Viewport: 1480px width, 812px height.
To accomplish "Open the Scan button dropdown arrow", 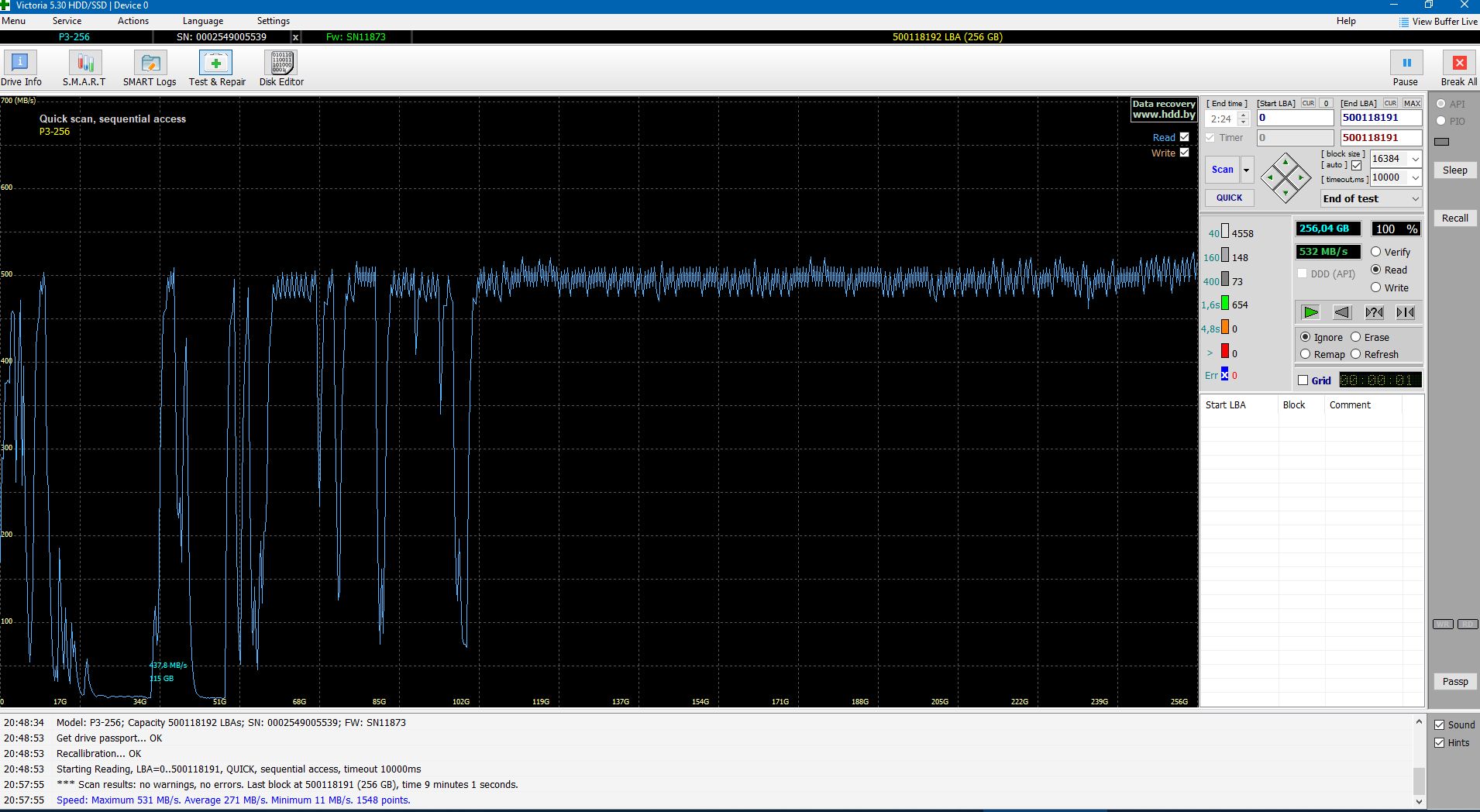I will coord(1247,170).
